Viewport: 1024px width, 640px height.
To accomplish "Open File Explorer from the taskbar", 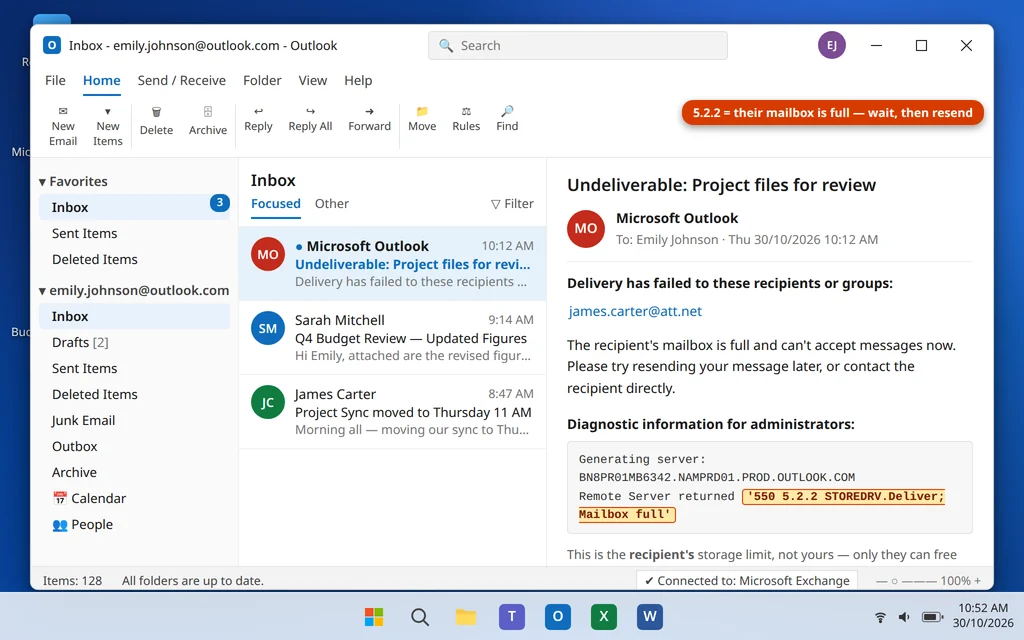I will coord(466,616).
